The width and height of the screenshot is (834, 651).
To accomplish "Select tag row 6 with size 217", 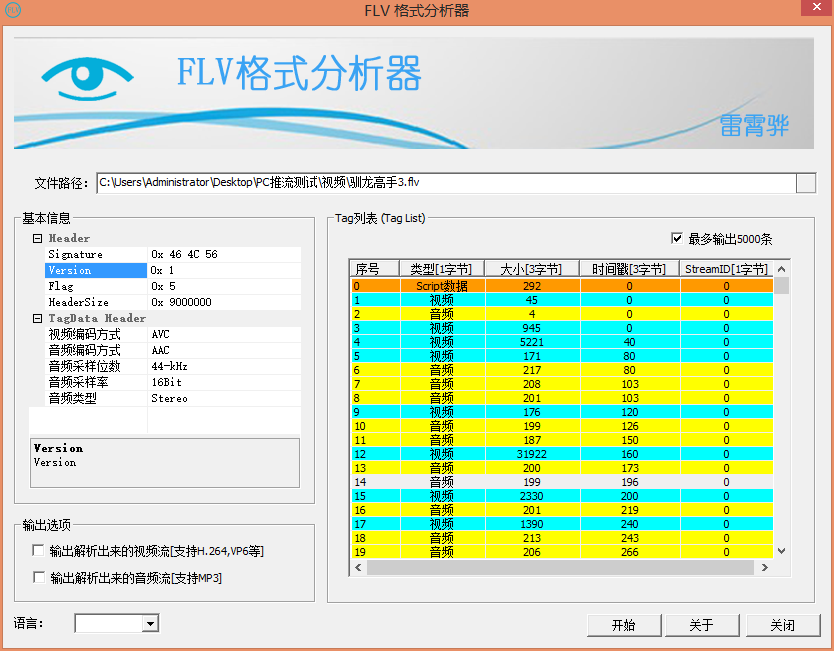I will [x=562, y=370].
